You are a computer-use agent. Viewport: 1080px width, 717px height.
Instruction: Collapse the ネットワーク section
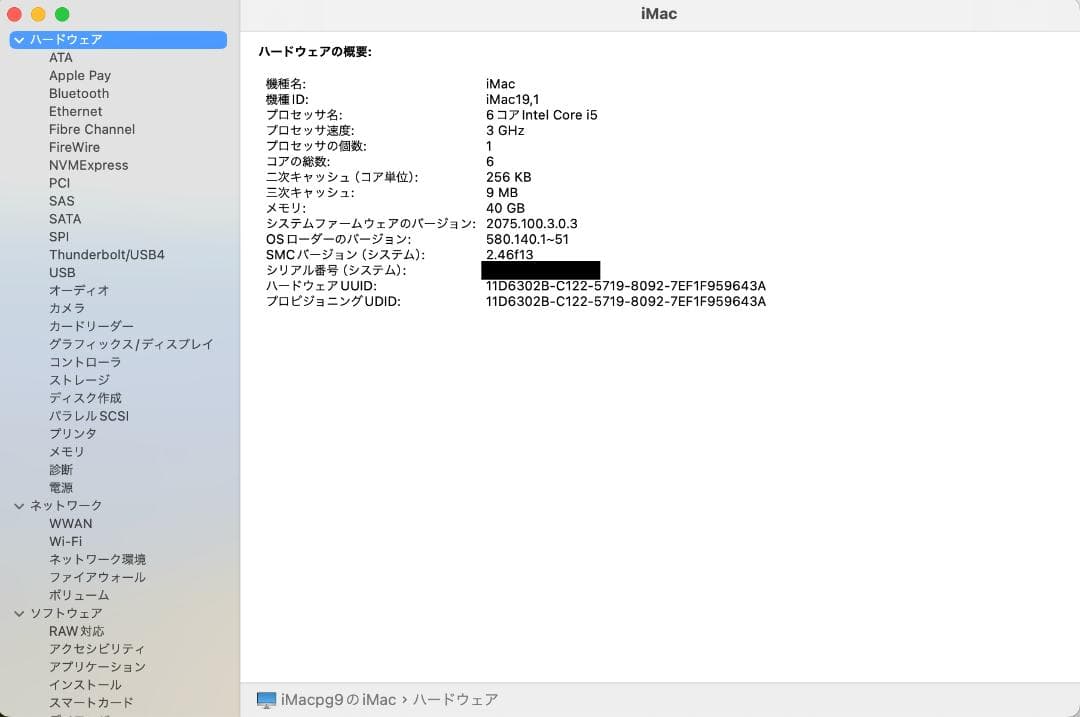(x=18, y=505)
